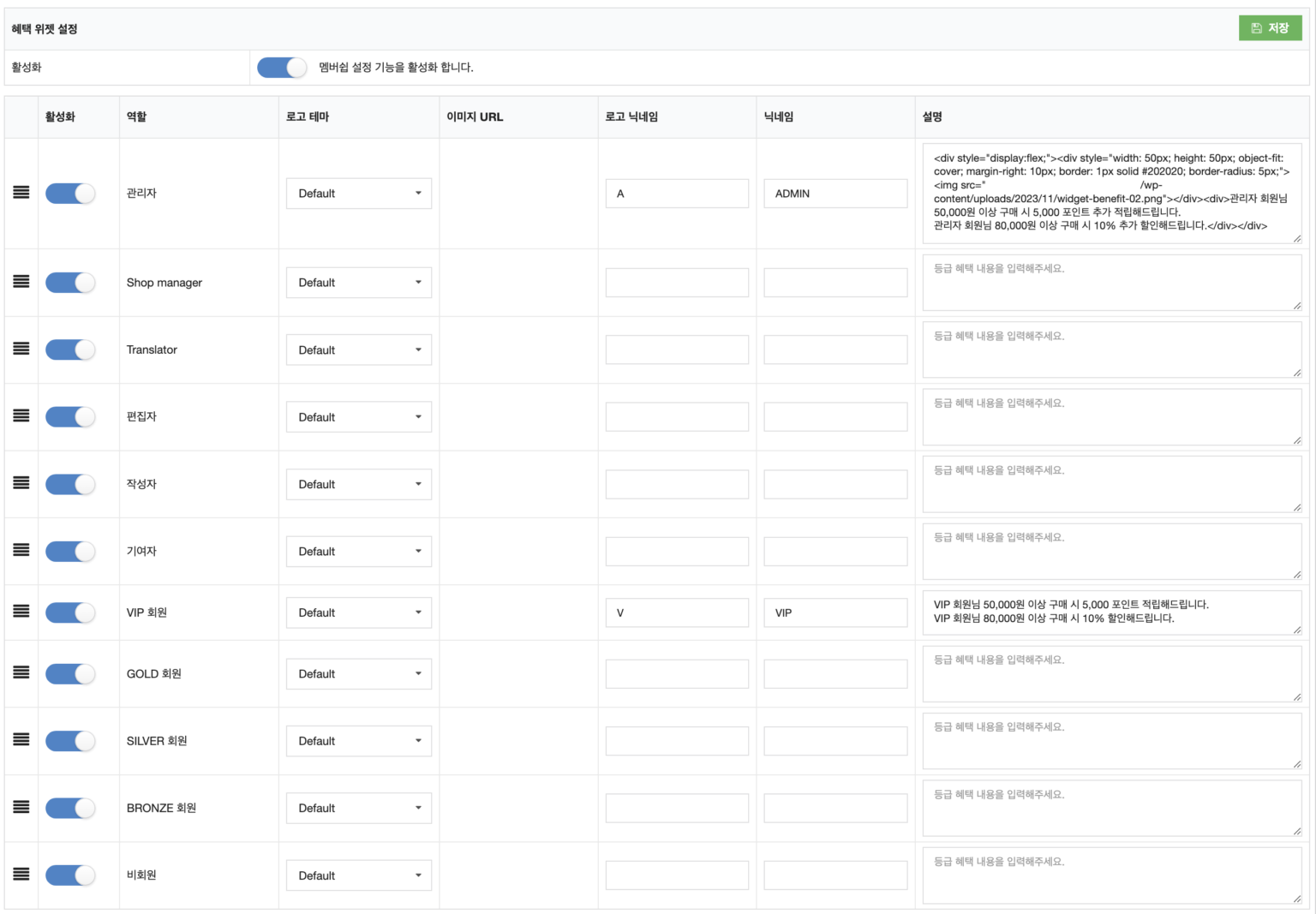Click the drag handle for 비회원 row
Screen dimensions: 1316x914
[x=21, y=875]
